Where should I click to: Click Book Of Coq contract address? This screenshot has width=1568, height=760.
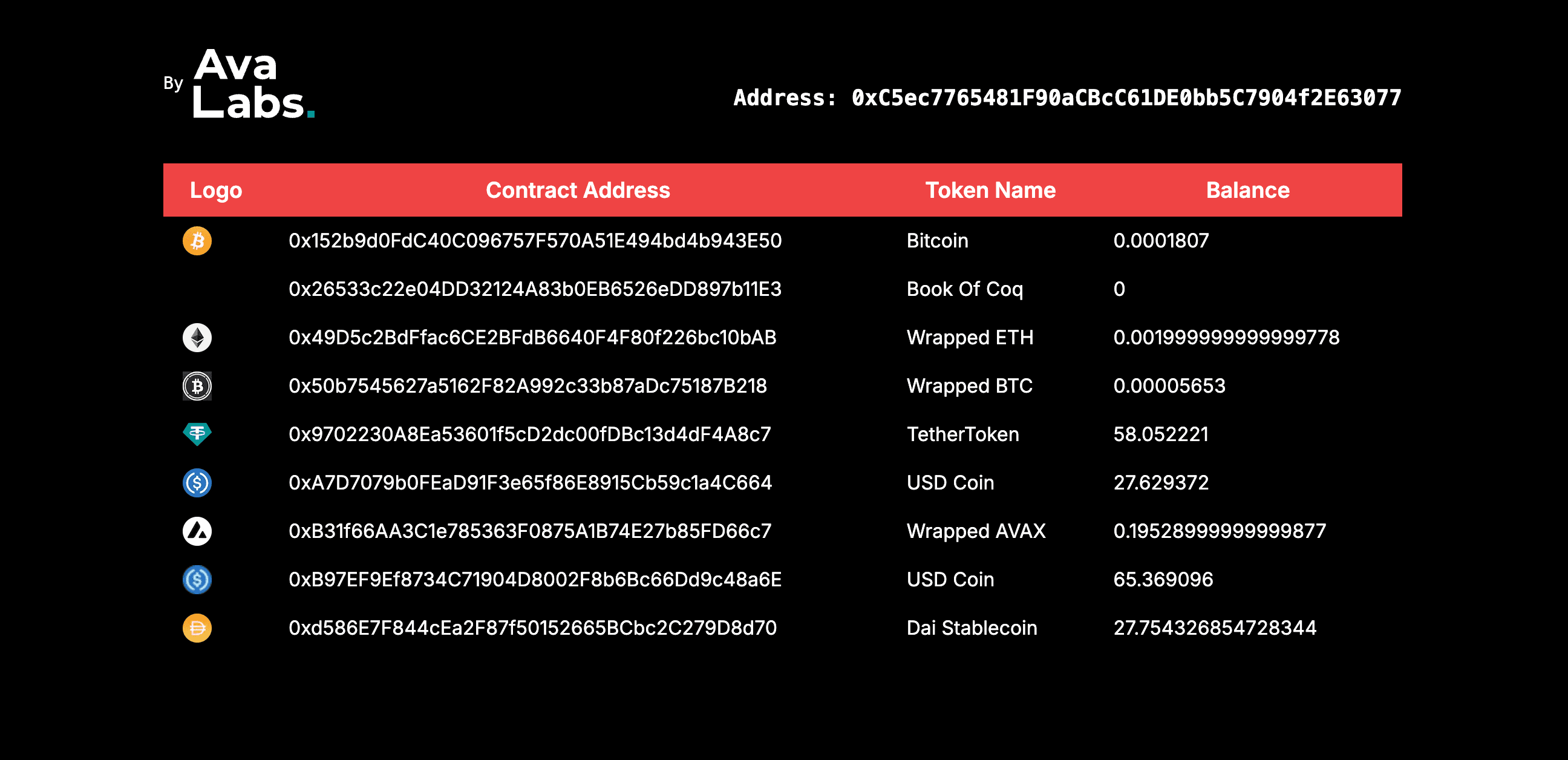point(535,289)
